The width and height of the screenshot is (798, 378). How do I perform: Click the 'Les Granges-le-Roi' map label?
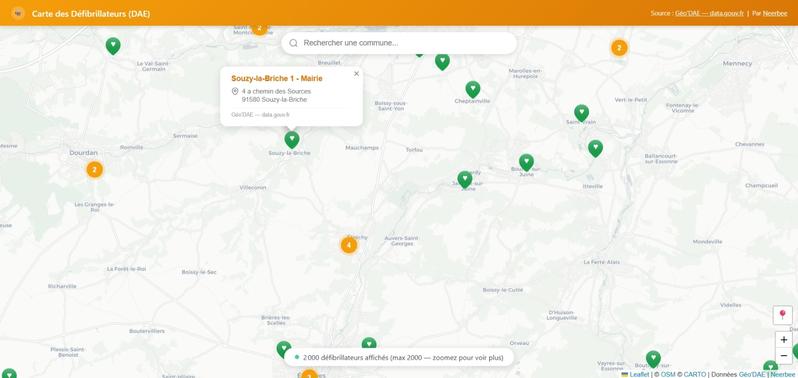click(x=95, y=207)
